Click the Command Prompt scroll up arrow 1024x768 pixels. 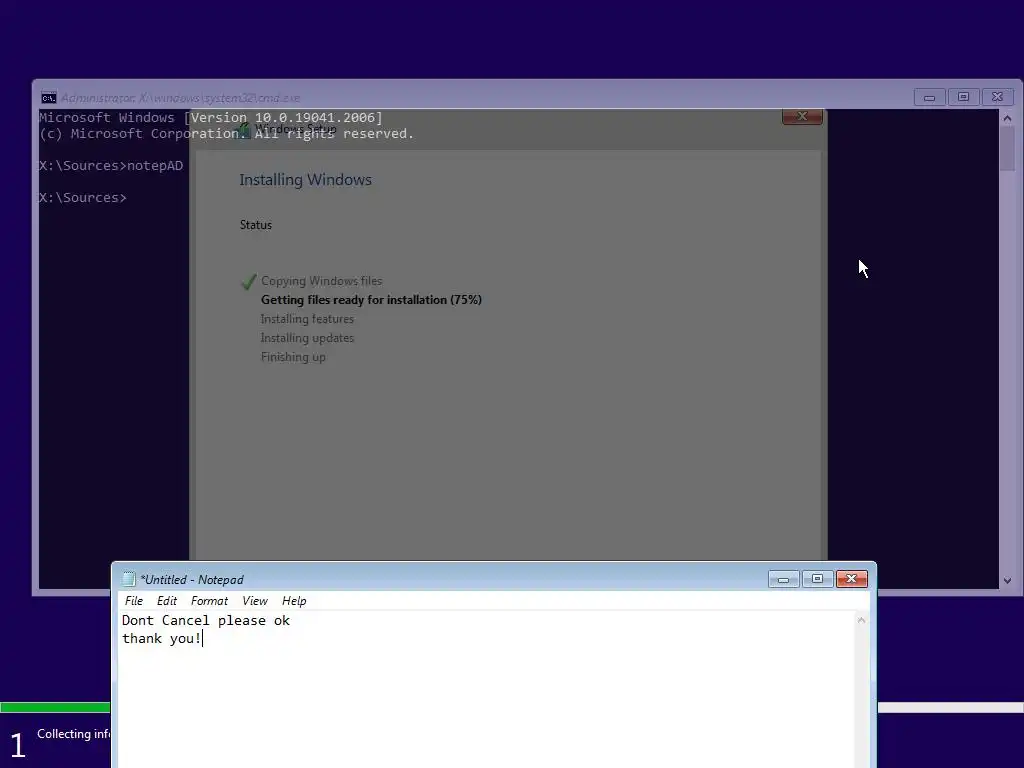tap(1007, 118)
